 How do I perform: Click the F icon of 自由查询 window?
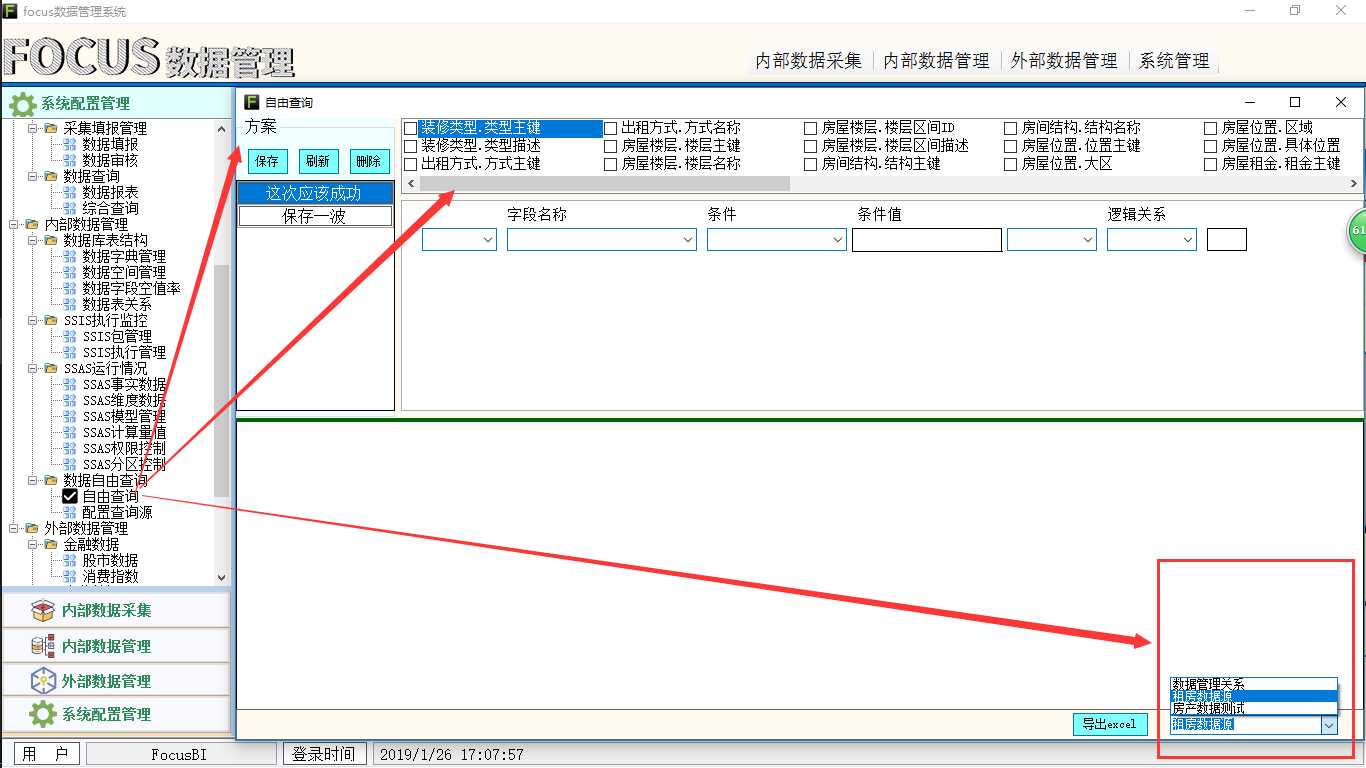pos(251,102)
